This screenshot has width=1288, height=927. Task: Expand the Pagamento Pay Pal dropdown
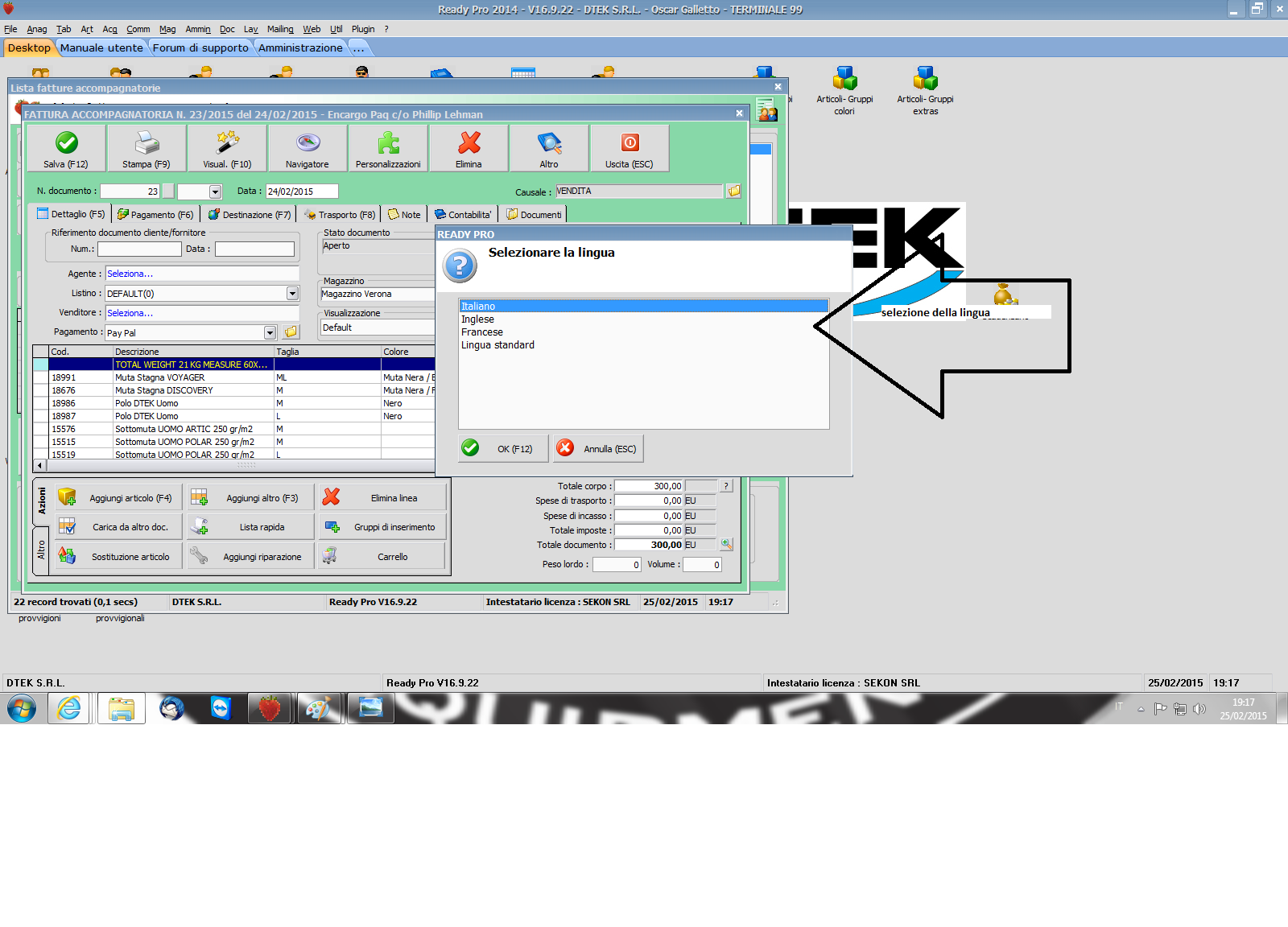coord(270,332)
